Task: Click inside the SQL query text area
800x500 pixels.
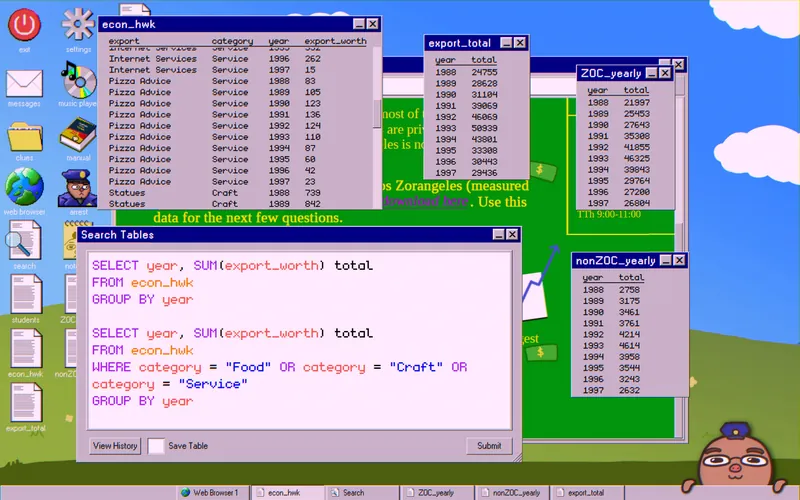Action: [x=299, y=340]
